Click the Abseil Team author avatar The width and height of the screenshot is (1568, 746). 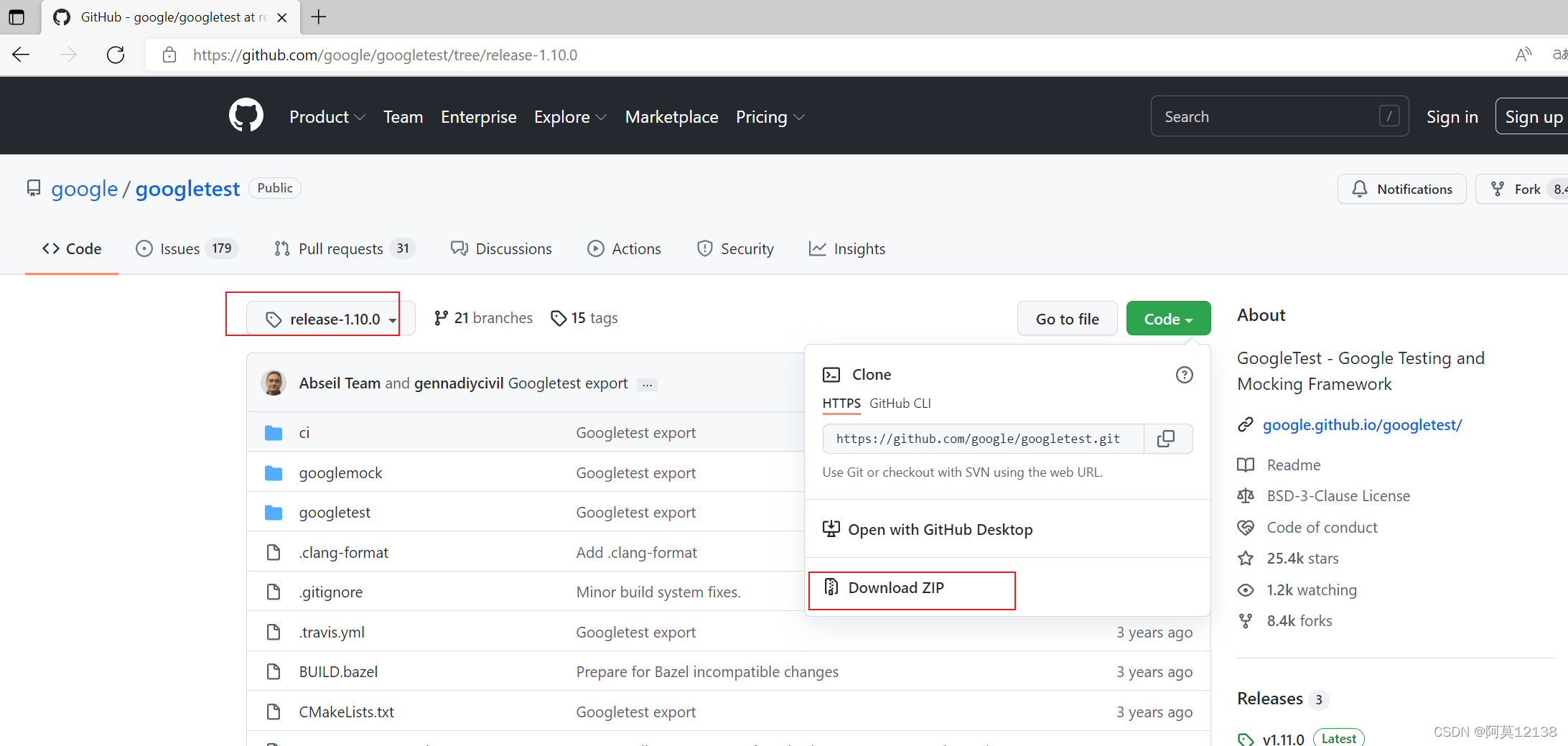click(x=274, y=383)
